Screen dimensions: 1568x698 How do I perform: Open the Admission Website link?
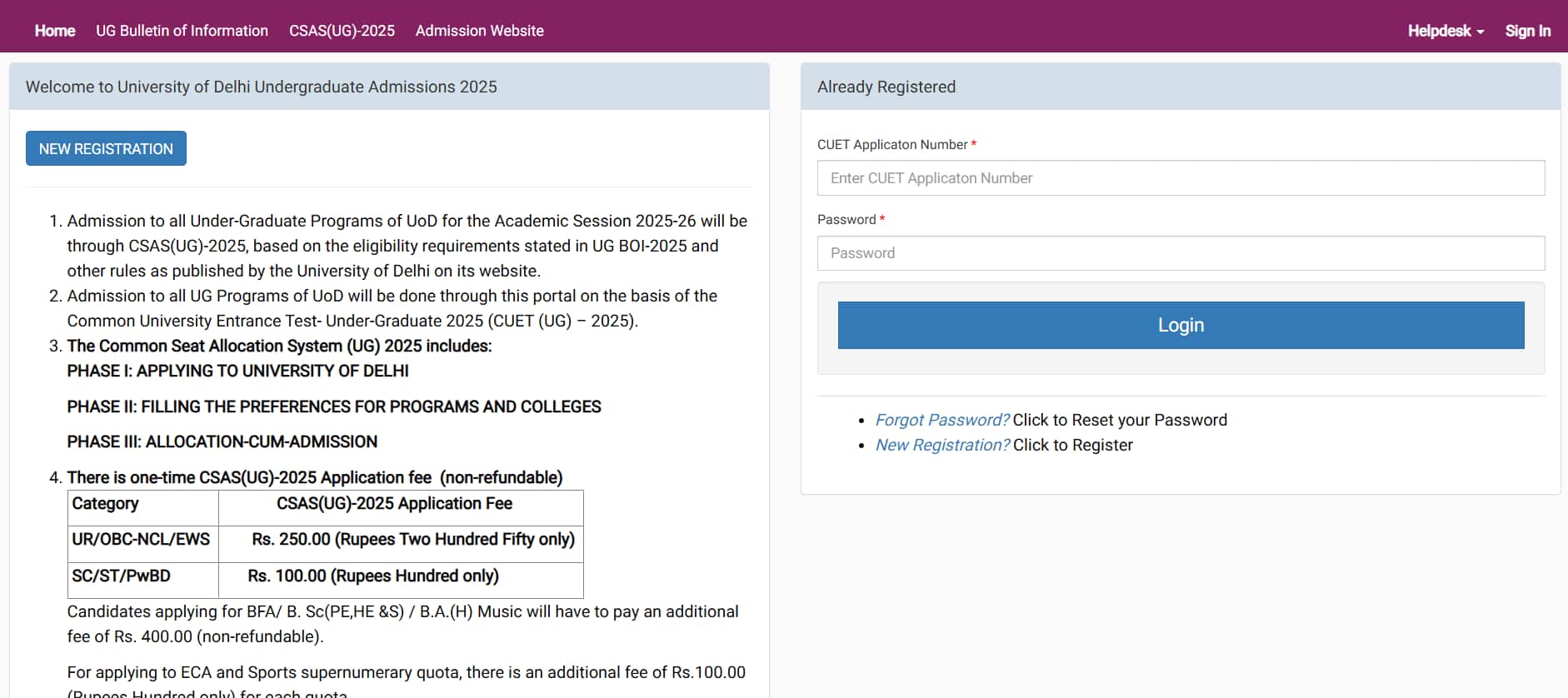(479, 31)
